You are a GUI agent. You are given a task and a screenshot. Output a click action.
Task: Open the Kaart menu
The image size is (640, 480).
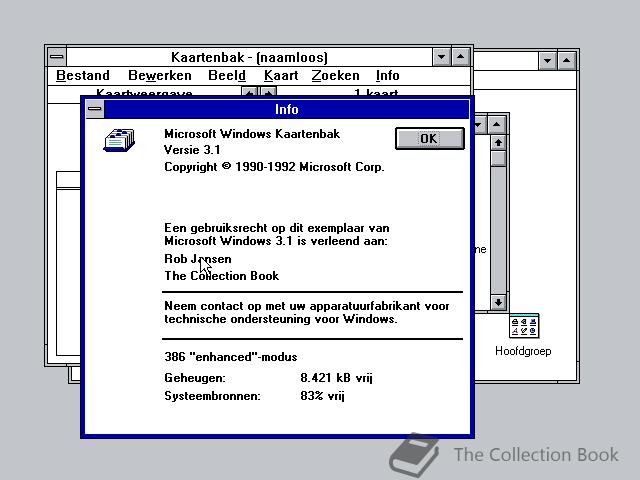(281, 76)
